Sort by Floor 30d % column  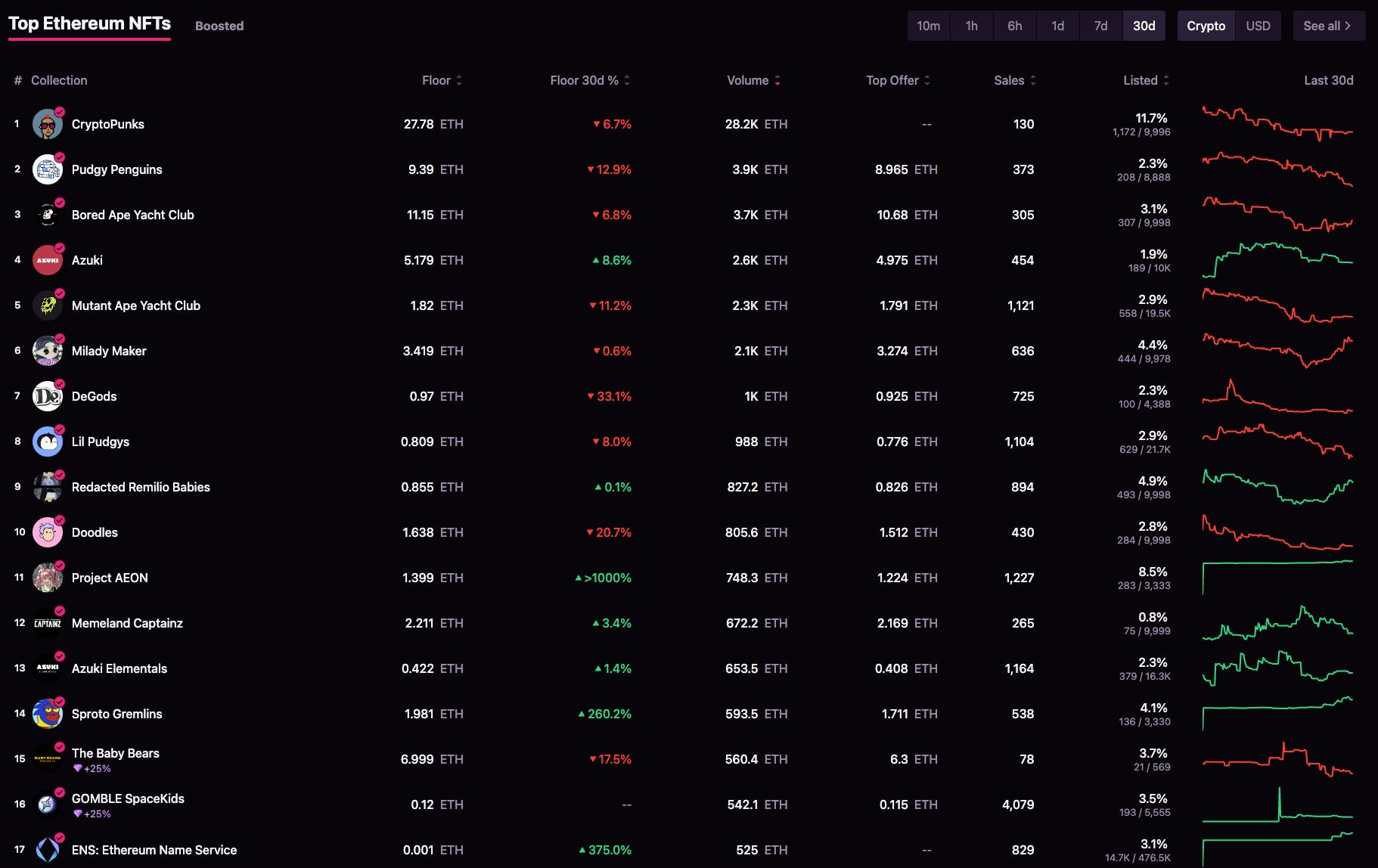(x=590, y=80)
